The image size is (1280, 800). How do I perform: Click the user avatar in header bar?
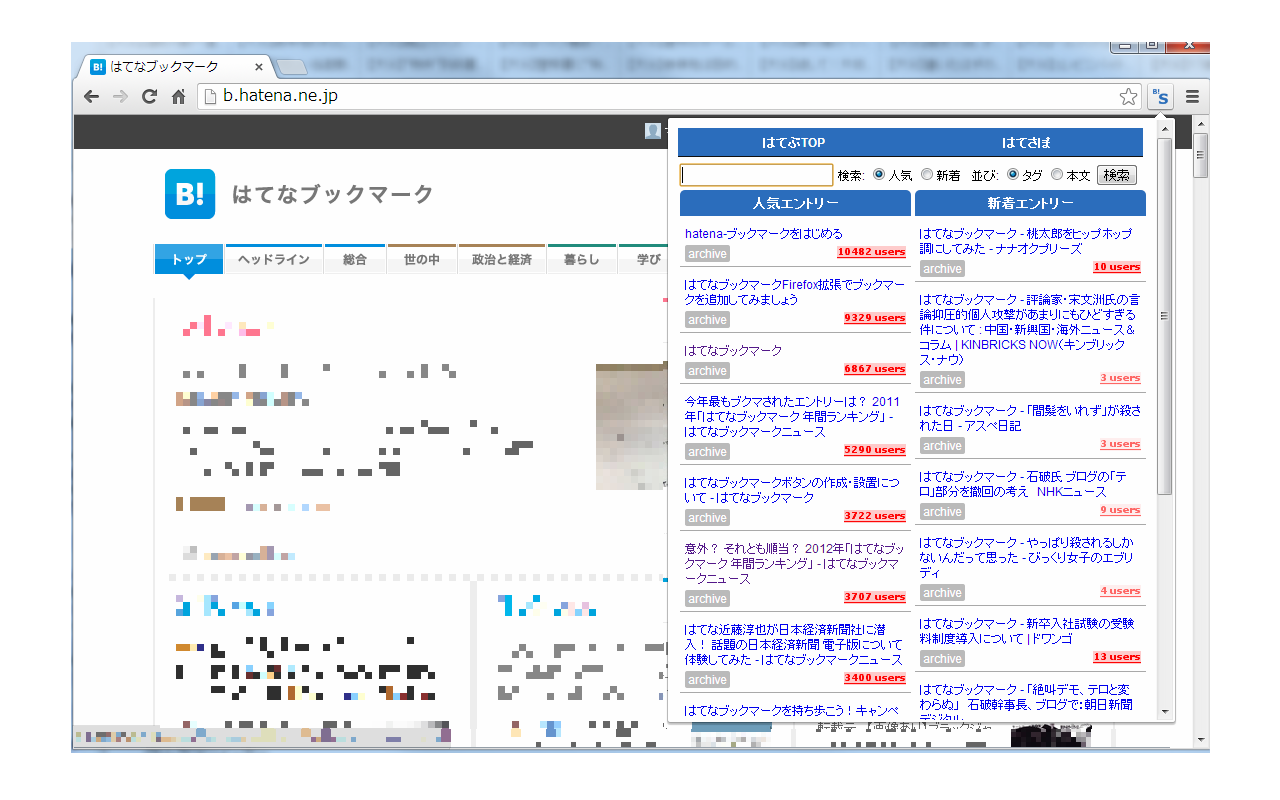click(x=653, y=131)
